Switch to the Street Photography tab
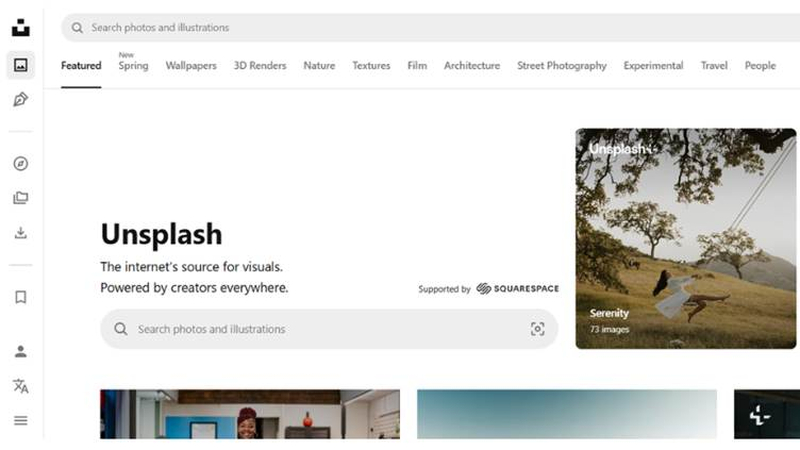800x450 pixels. point(562,65)
